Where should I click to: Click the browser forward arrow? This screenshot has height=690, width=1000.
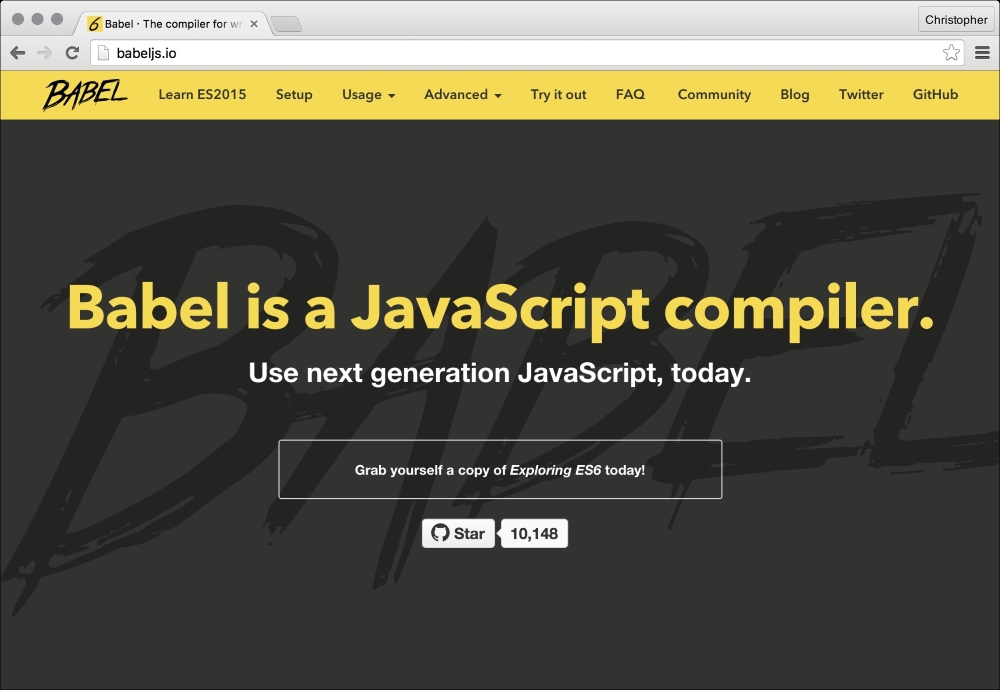point(44,53)
